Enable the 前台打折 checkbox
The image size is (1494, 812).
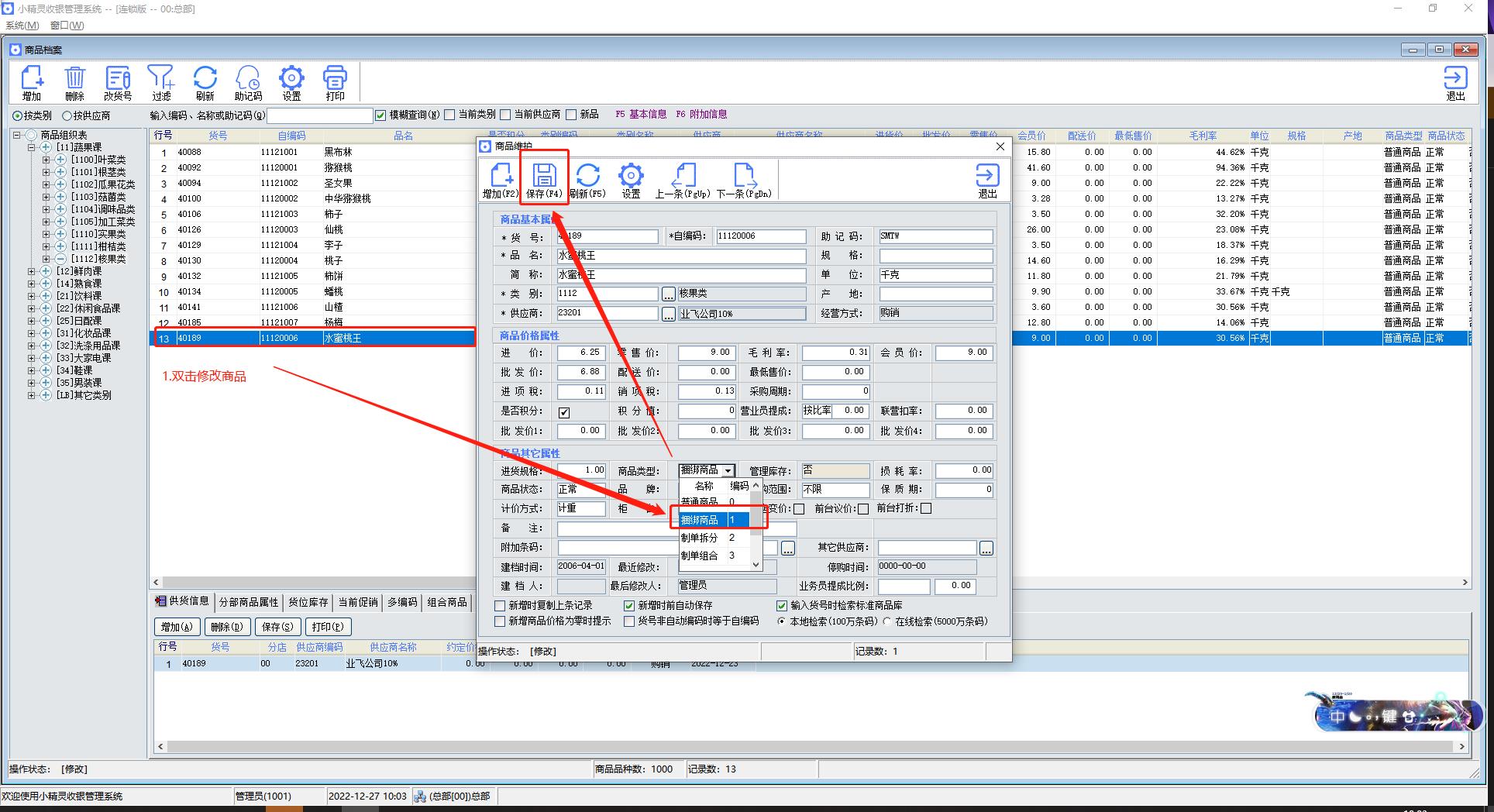tap(926, 508)
